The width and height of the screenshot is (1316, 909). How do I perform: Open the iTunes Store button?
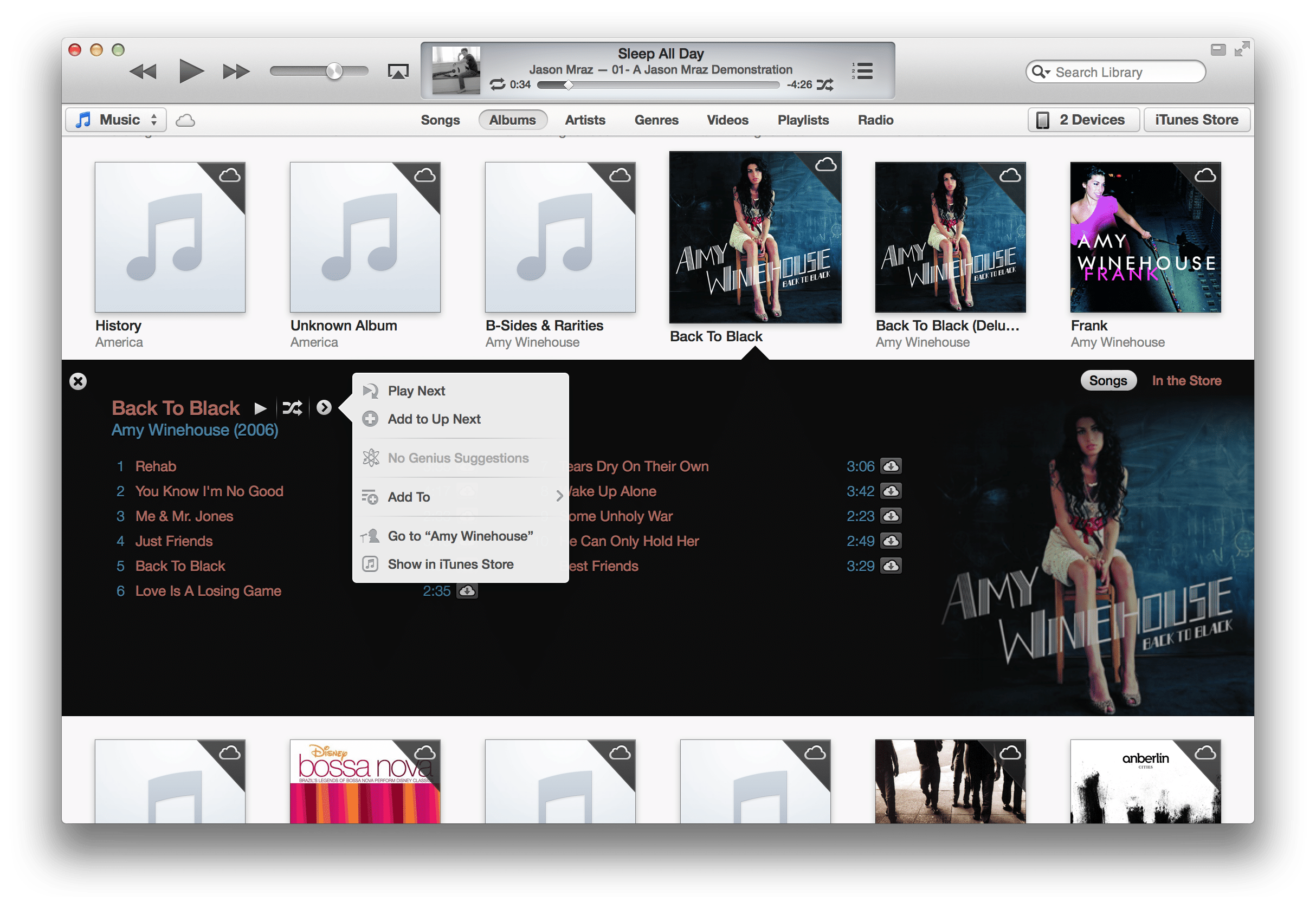click(x=1197, y=120)
